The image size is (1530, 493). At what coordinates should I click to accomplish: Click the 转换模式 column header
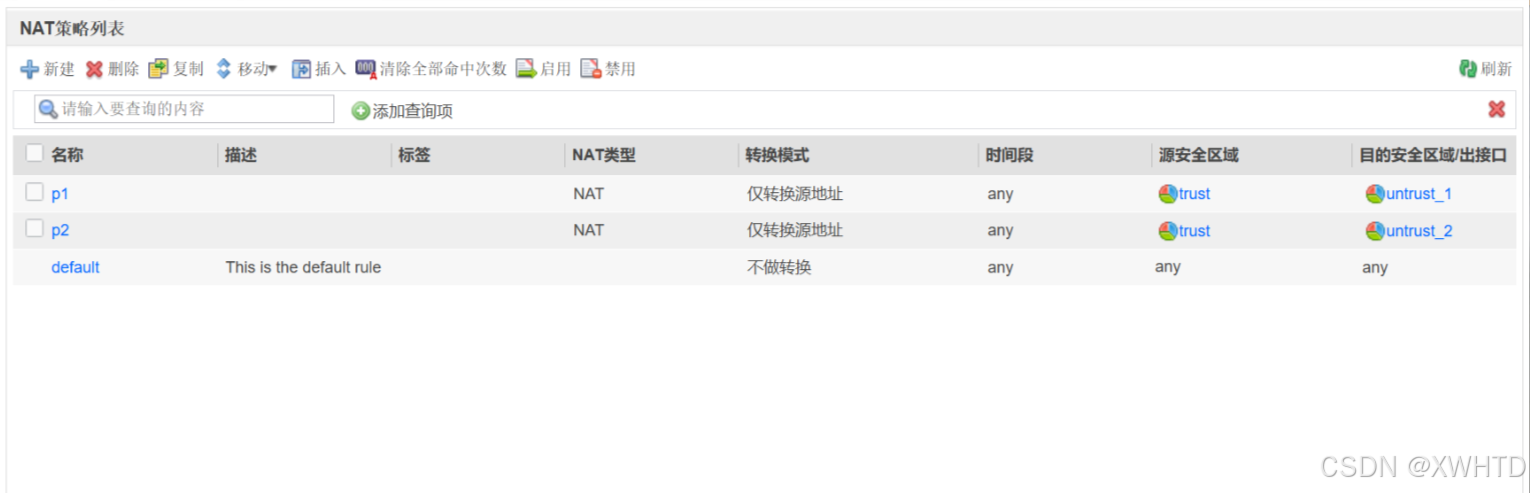(777, 155)
